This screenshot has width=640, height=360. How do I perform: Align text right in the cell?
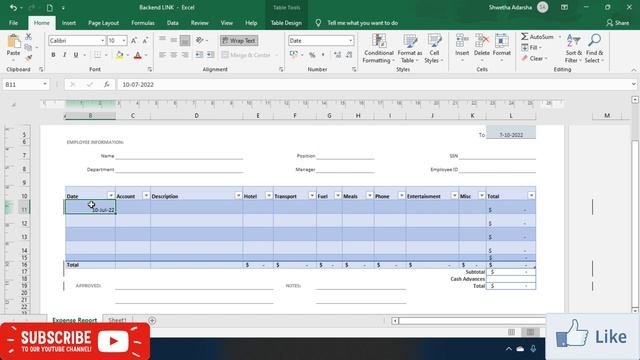point(185,55)
